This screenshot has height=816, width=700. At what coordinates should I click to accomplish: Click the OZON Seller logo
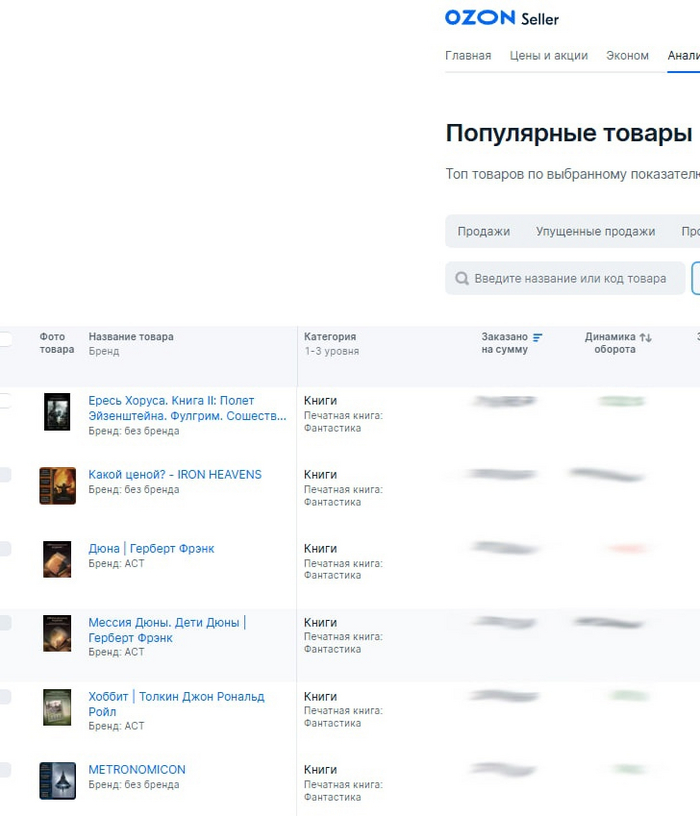coord(502,18)
